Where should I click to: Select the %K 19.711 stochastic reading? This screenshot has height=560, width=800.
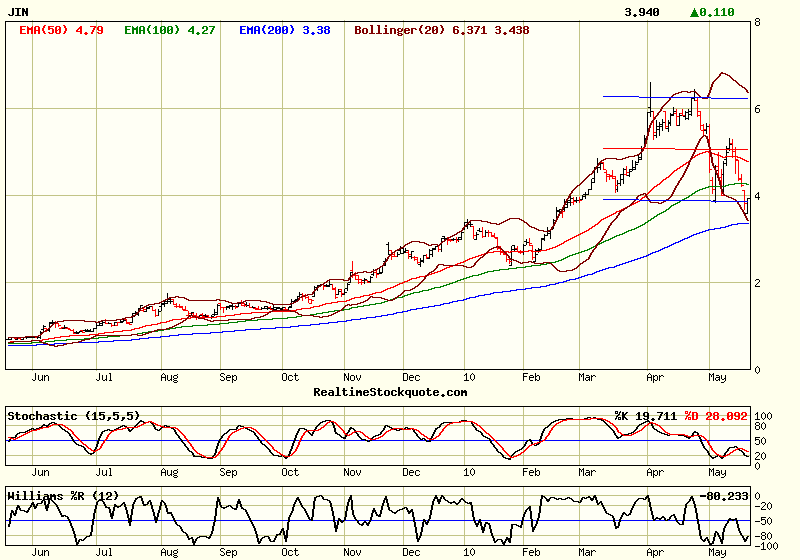pos(646,415)
